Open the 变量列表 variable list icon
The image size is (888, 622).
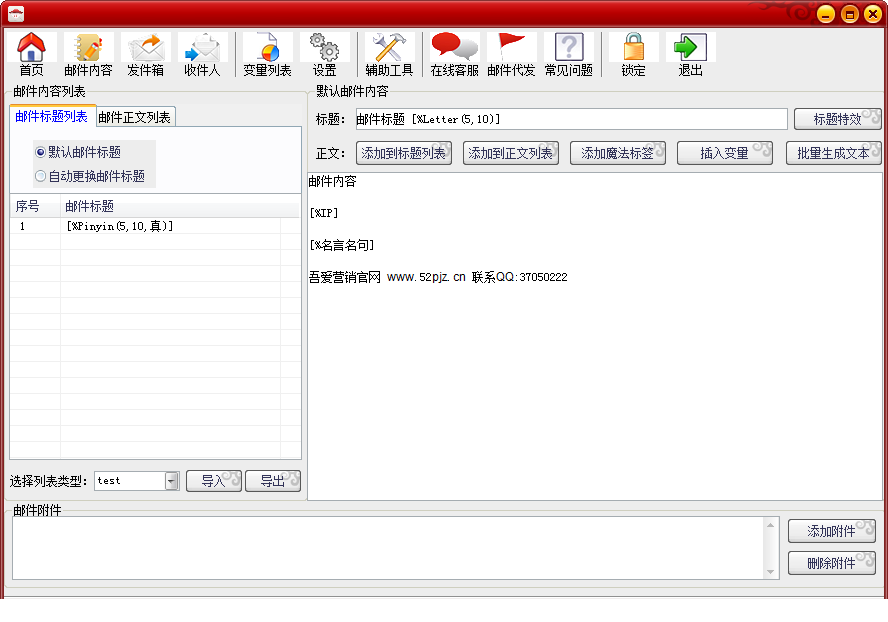267,54
